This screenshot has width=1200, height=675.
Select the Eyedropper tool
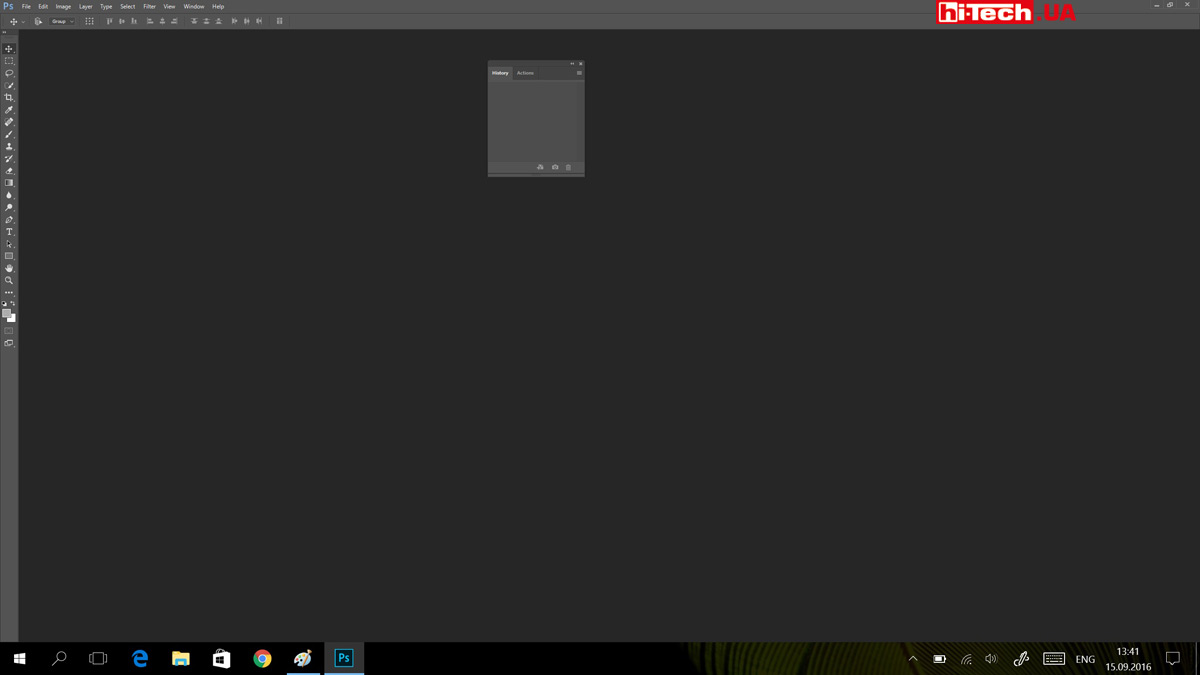[x=9, y=110]
